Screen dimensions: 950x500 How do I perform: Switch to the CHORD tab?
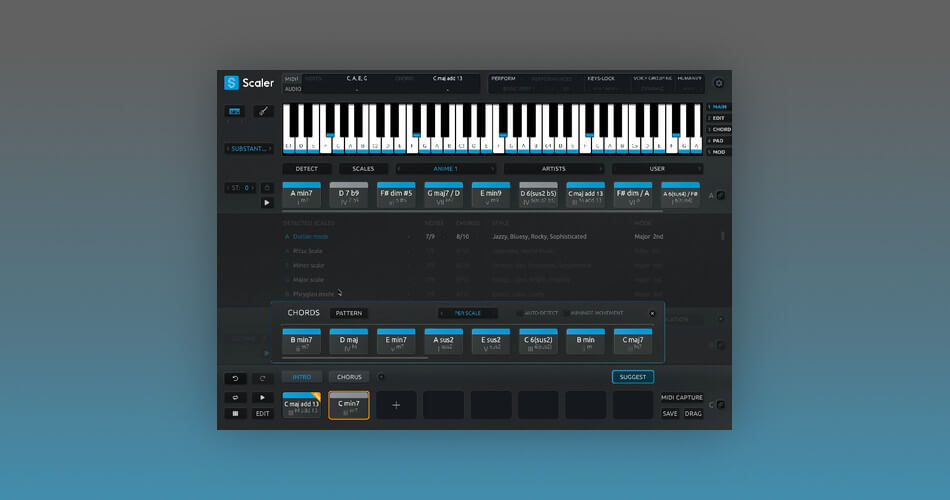(x=719, y=129)
